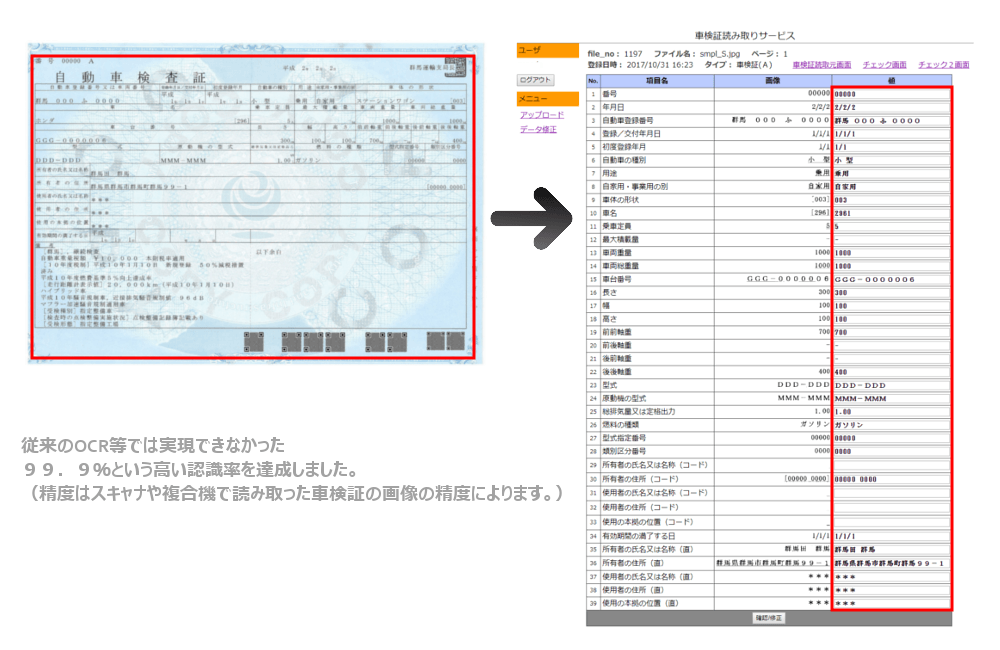Click the 車台番号 value input field

(890, 280)
